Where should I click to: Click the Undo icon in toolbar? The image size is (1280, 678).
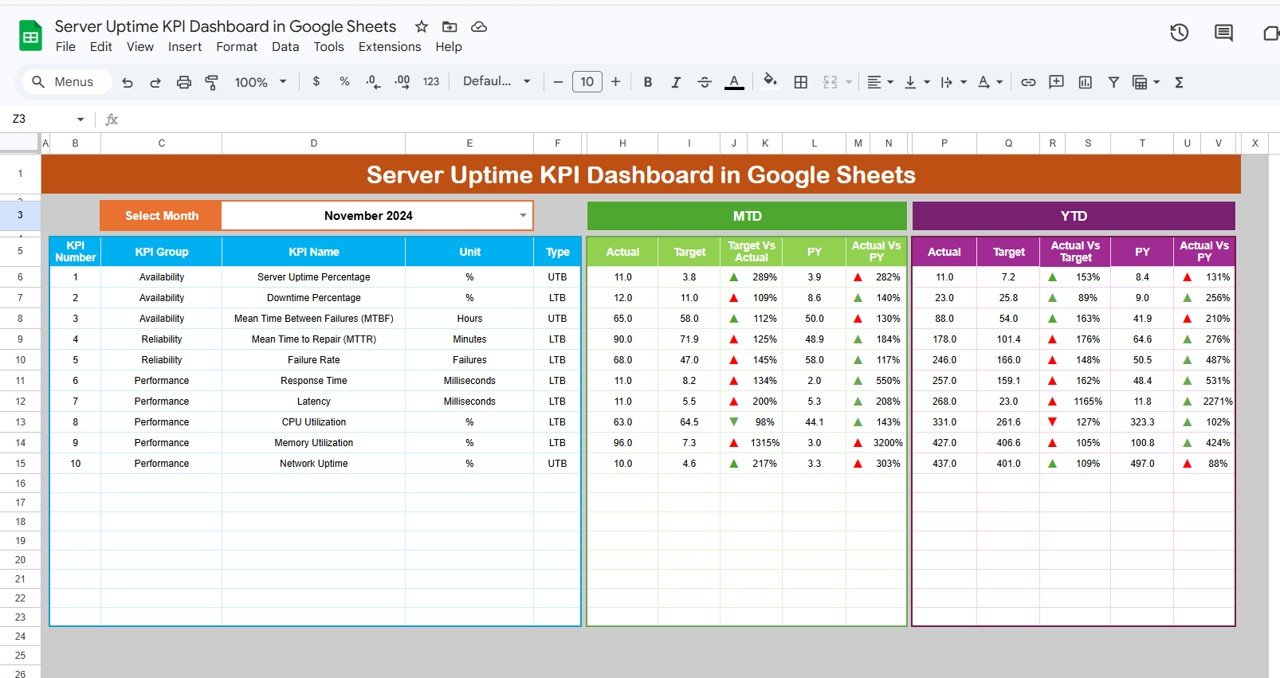[127, 82]
